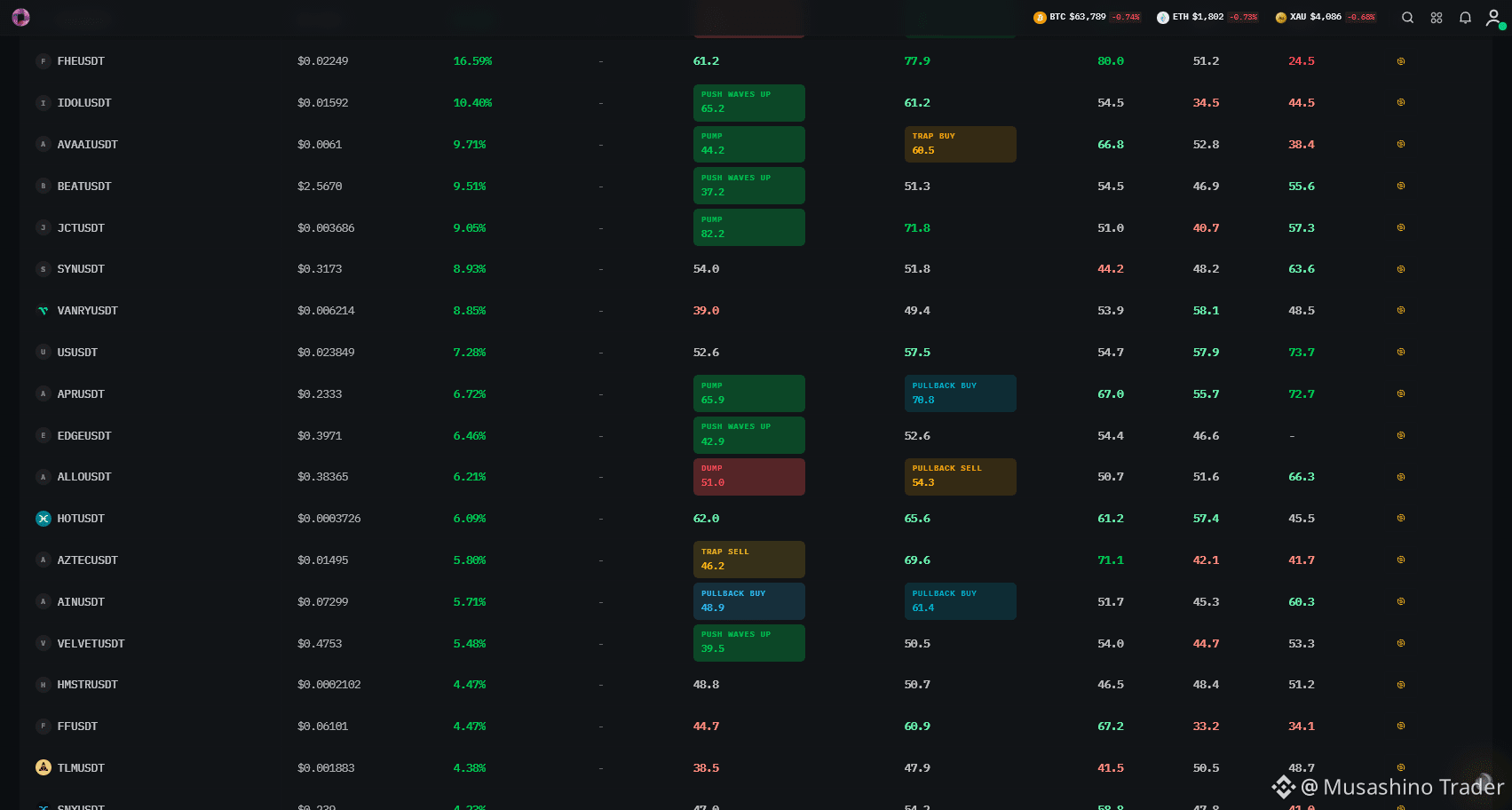1512x810 pixels.
Task: Click the orange coin icon in VANRYUSDT row
Action: 1401,311
